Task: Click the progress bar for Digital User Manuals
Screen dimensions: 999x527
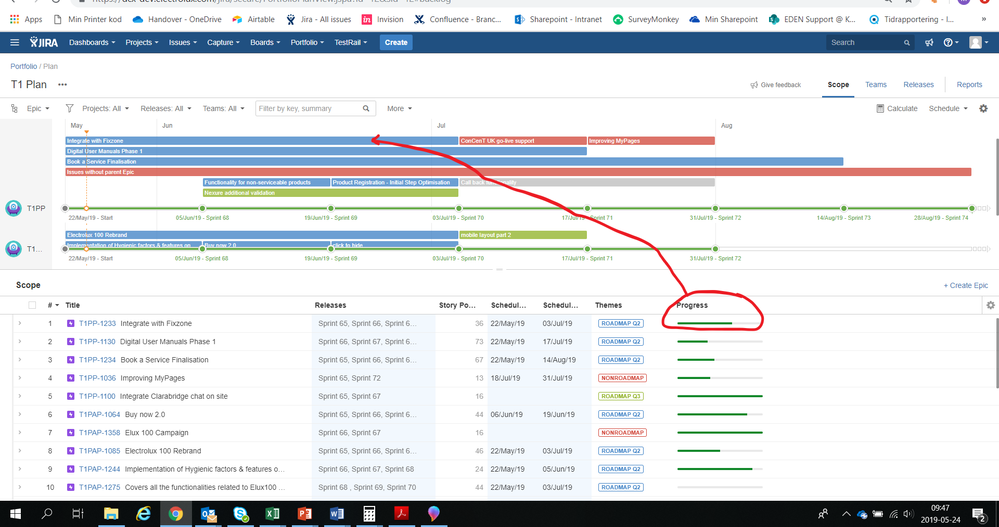Action: point(719,342)
